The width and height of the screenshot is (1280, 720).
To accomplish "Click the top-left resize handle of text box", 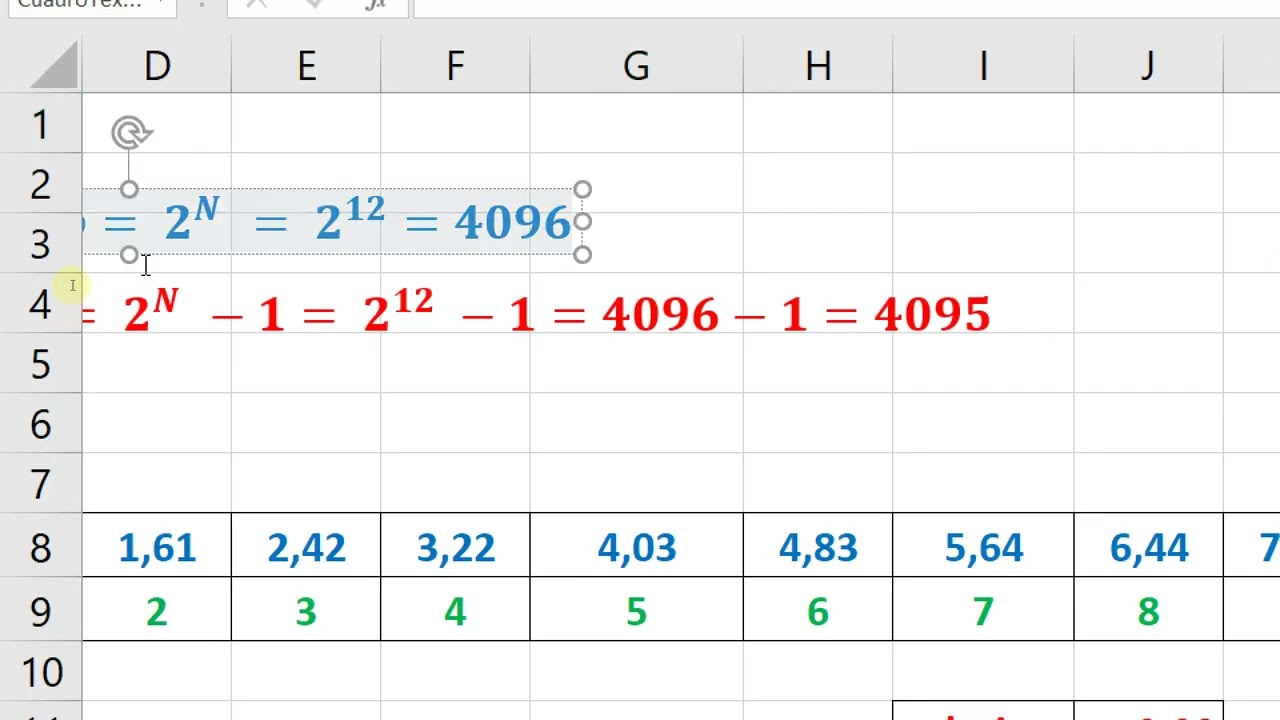I will click(129, 189).
